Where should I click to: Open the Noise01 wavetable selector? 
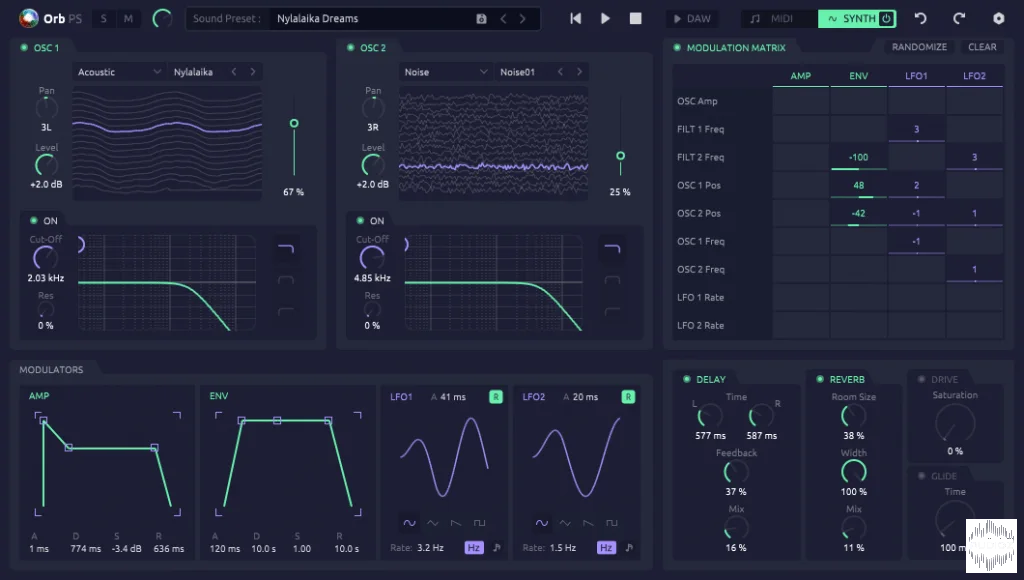pos(518,72)
